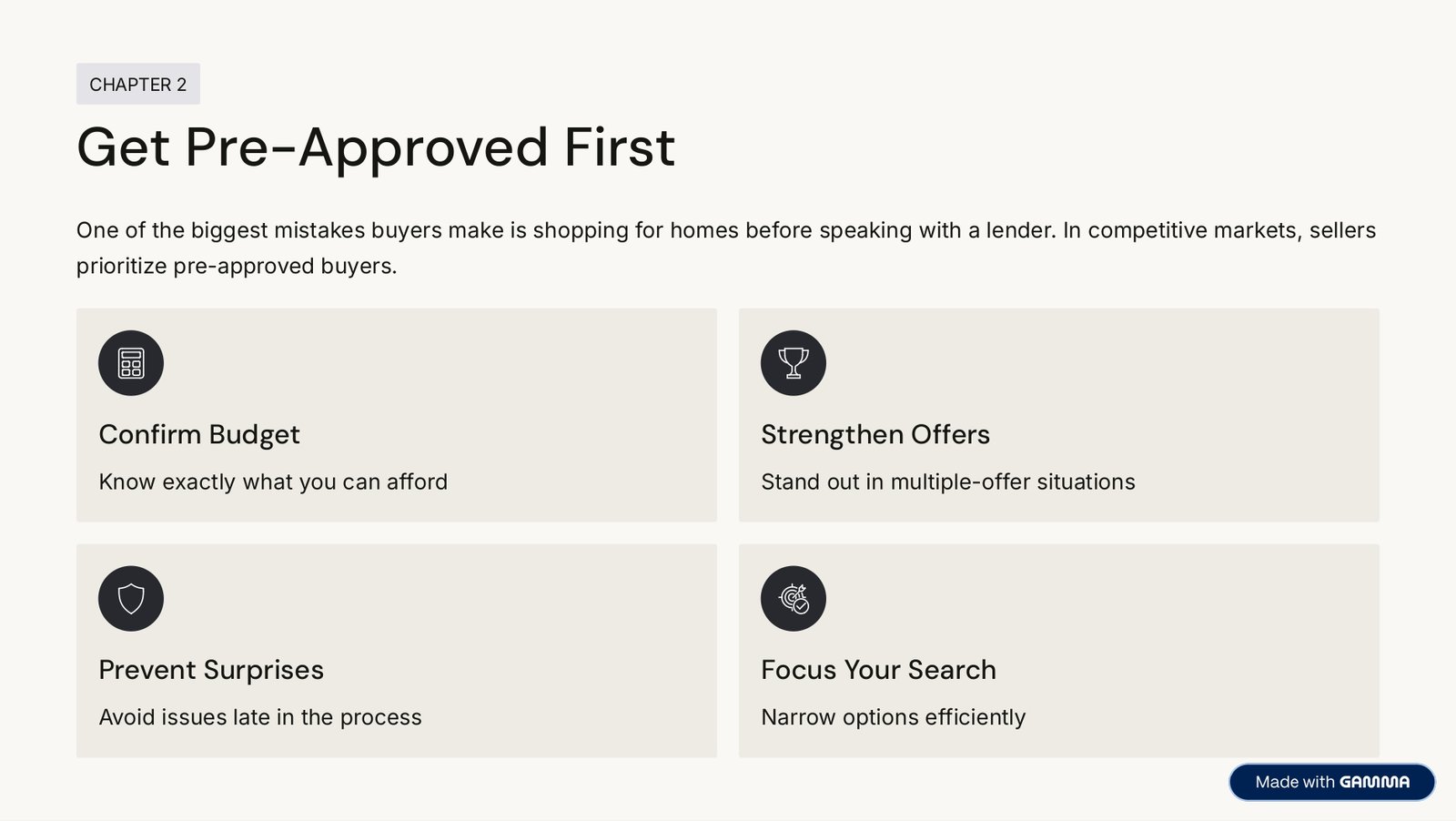Click the Get Pre-Approved First title
Image resolution: width=1456 pixels, height=821 pixels.
(x=376, y=147)
